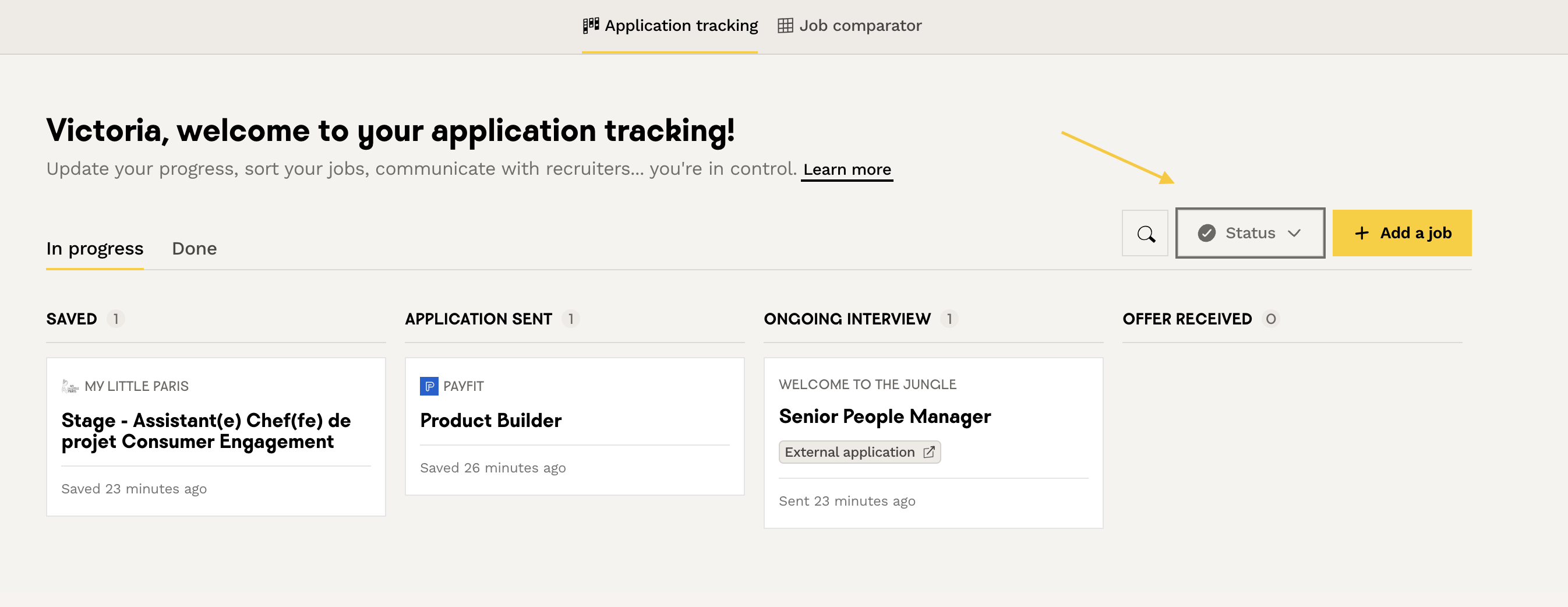This screenshot has height=607, width=1568.
Task: Select the In progress tab
Action: (95, 248)
